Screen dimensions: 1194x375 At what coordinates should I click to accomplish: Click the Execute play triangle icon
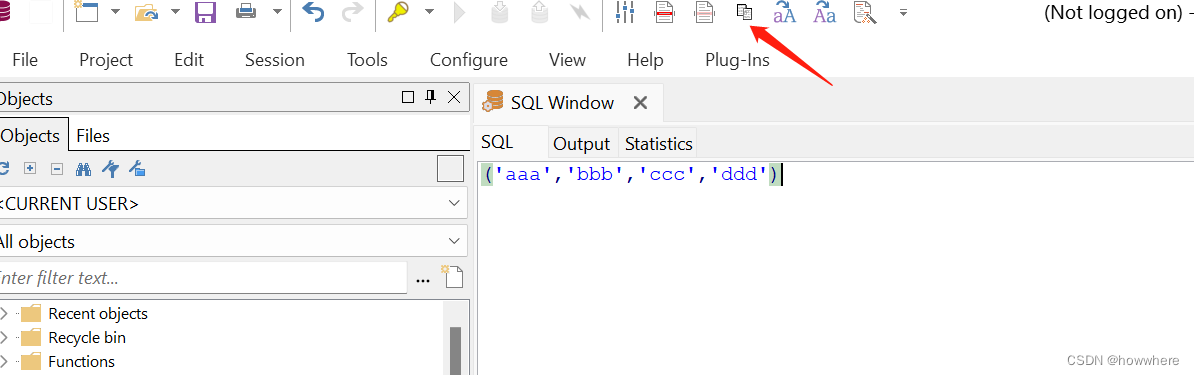click(460, 13)
